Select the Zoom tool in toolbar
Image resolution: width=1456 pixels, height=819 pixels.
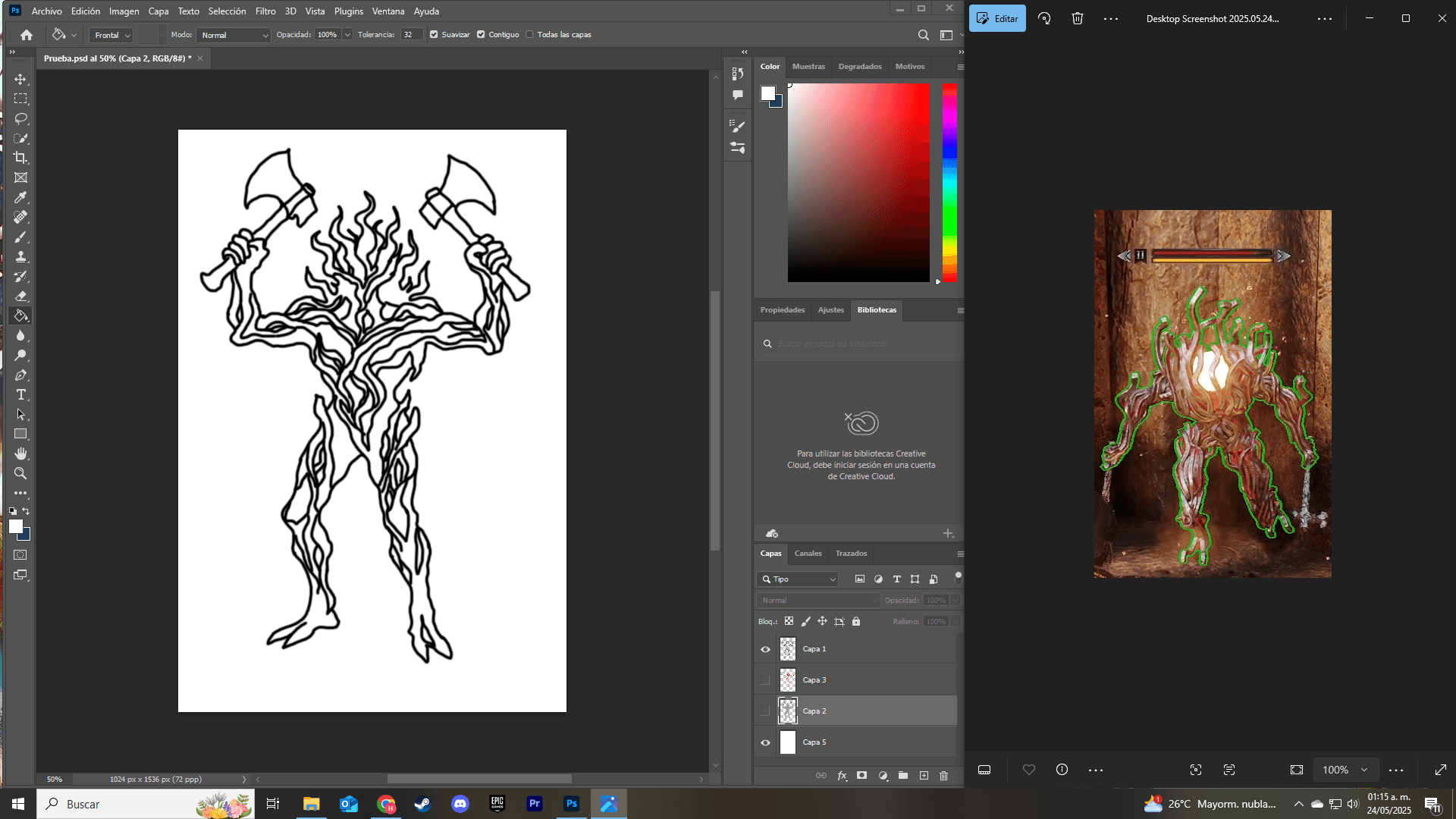click(x=20, y=473)
